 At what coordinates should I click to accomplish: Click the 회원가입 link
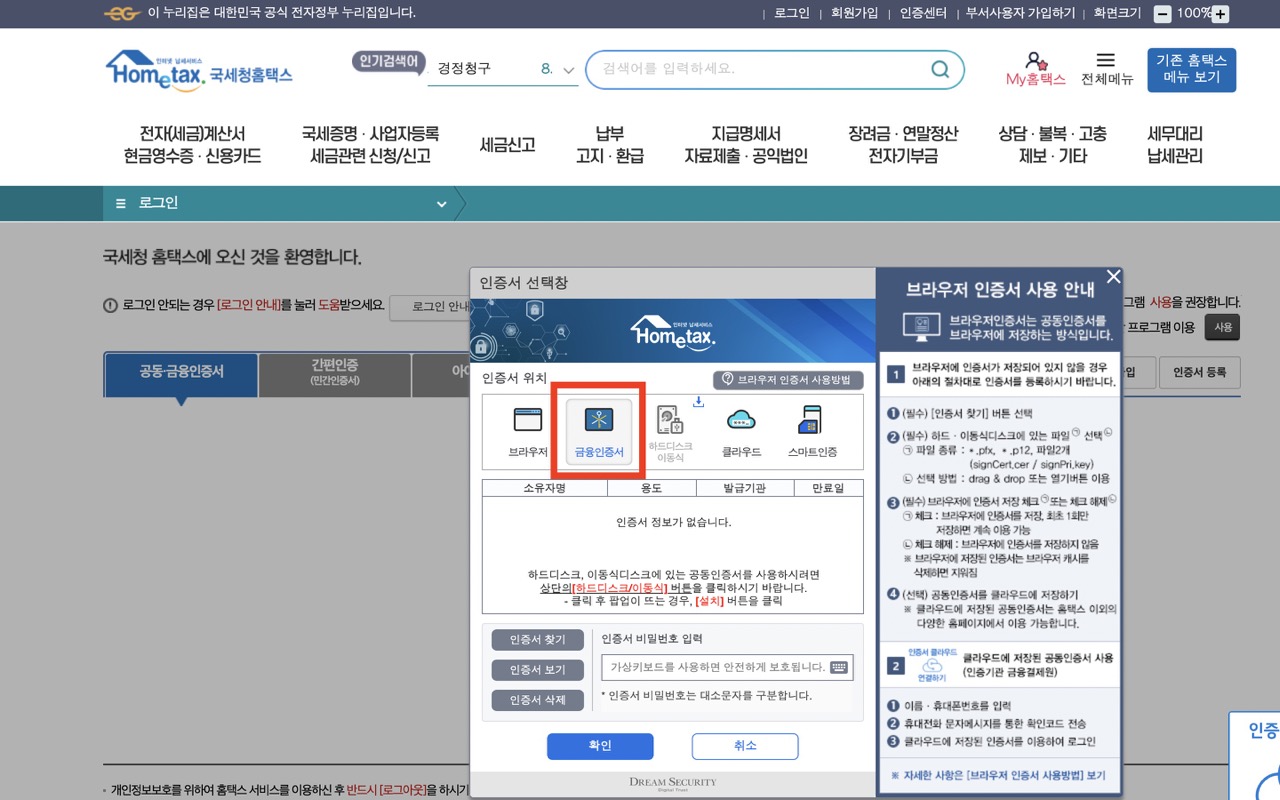click(855, 13)
